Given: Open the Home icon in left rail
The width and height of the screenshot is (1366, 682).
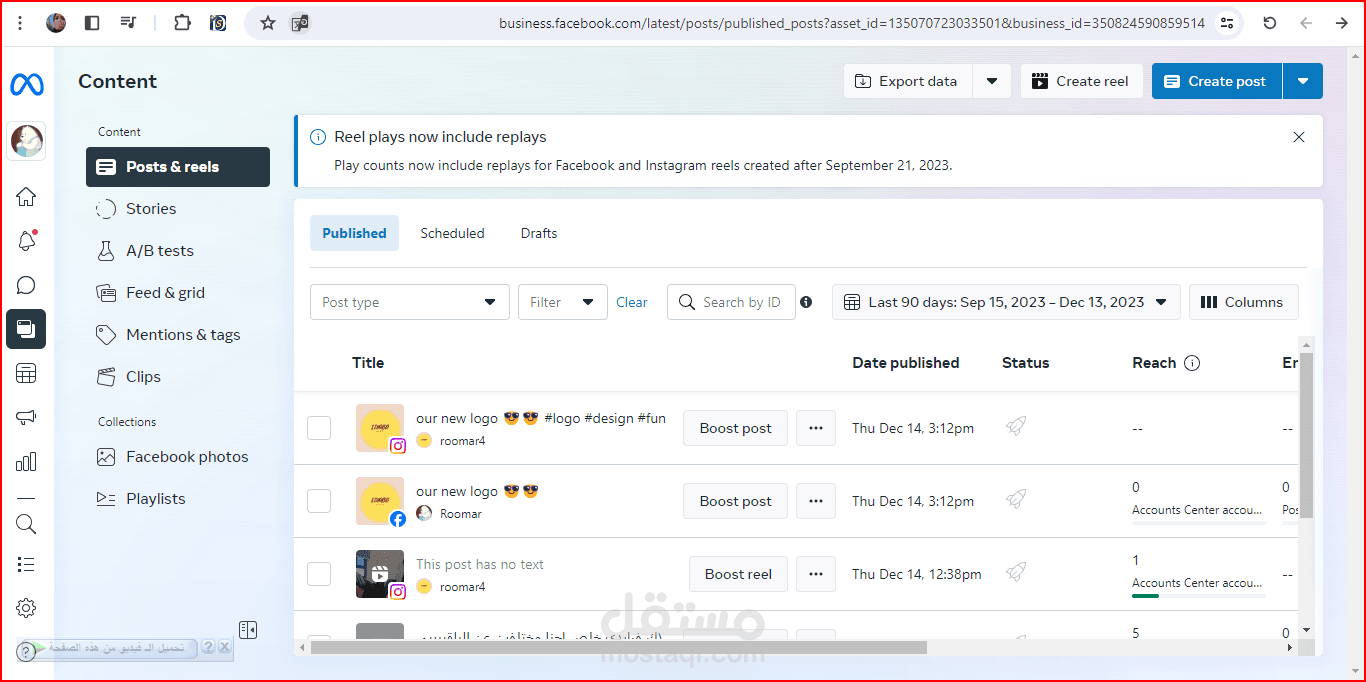Looking at the screenshot, I should pos(27,196).
